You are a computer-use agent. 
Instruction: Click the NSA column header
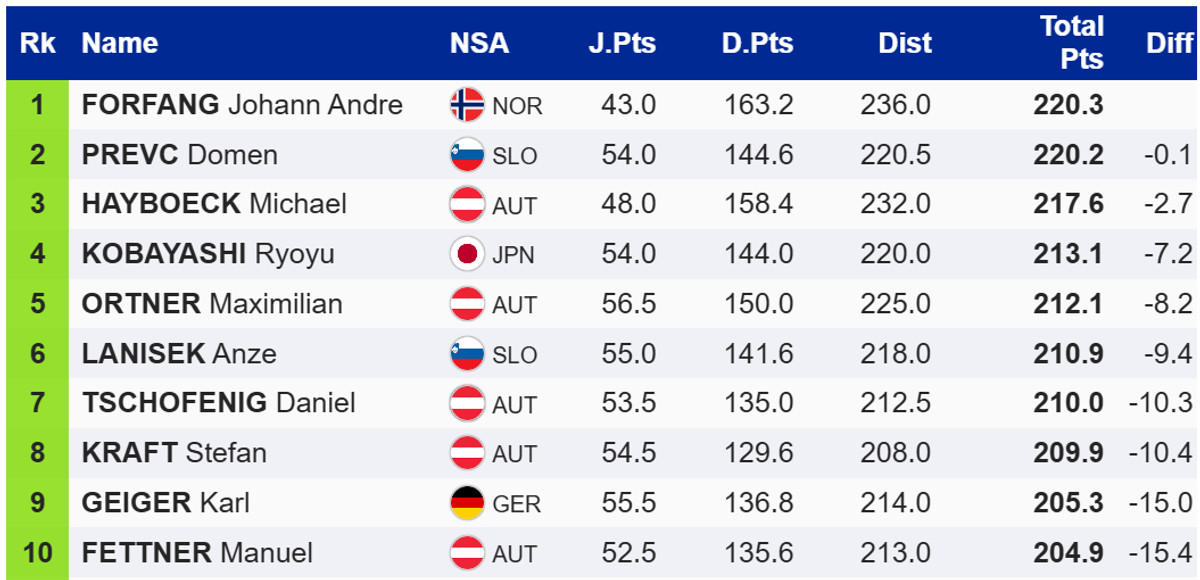479,43
